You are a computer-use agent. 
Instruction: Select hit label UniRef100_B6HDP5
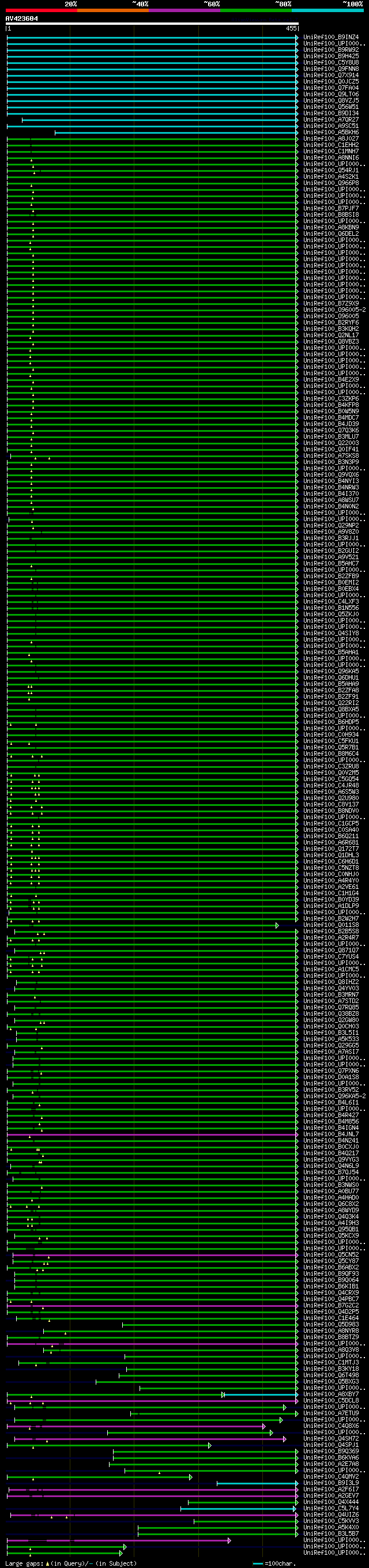[x=332, y=722]
